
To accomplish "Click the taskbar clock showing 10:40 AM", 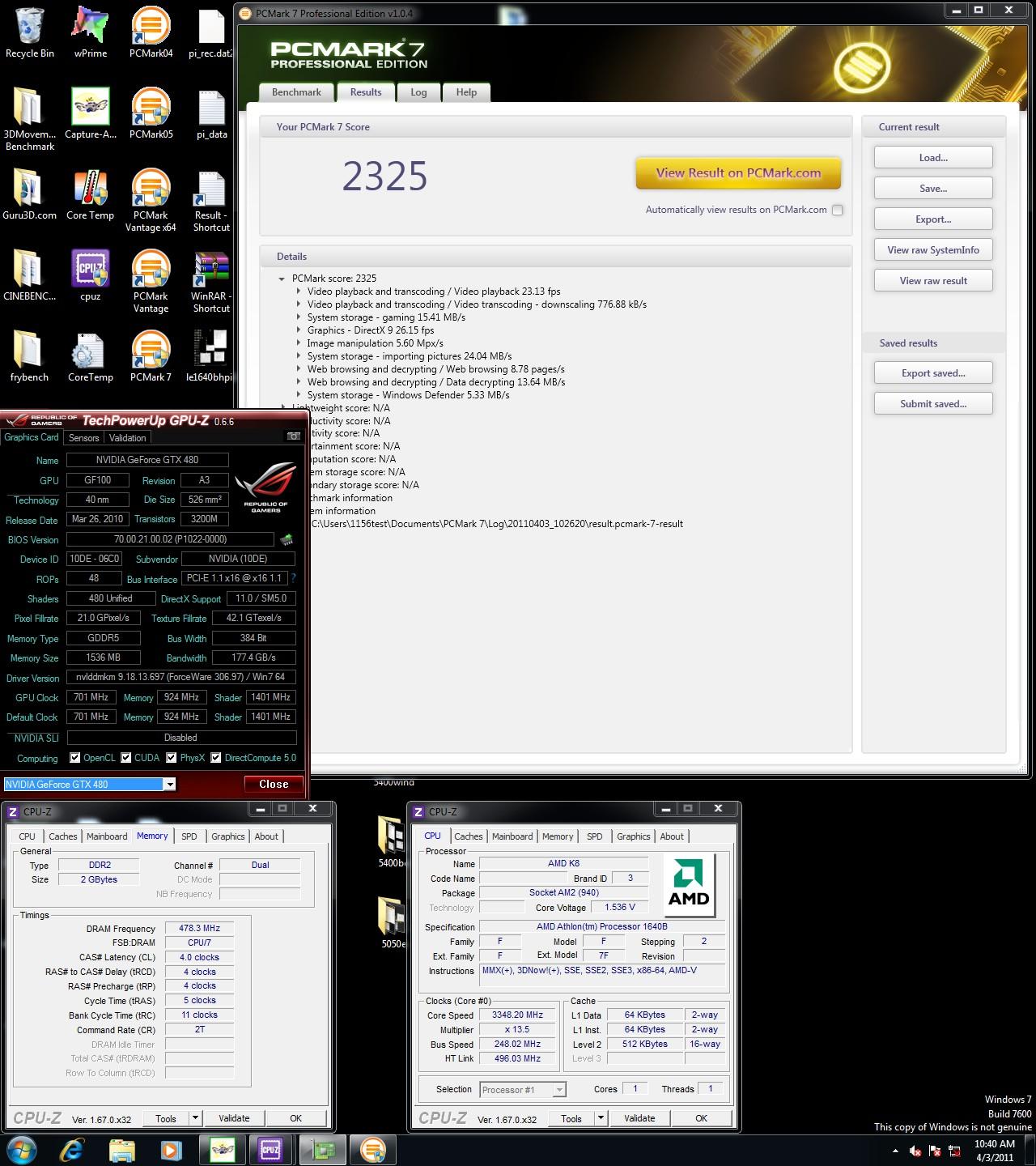I will pos(994,1151).
